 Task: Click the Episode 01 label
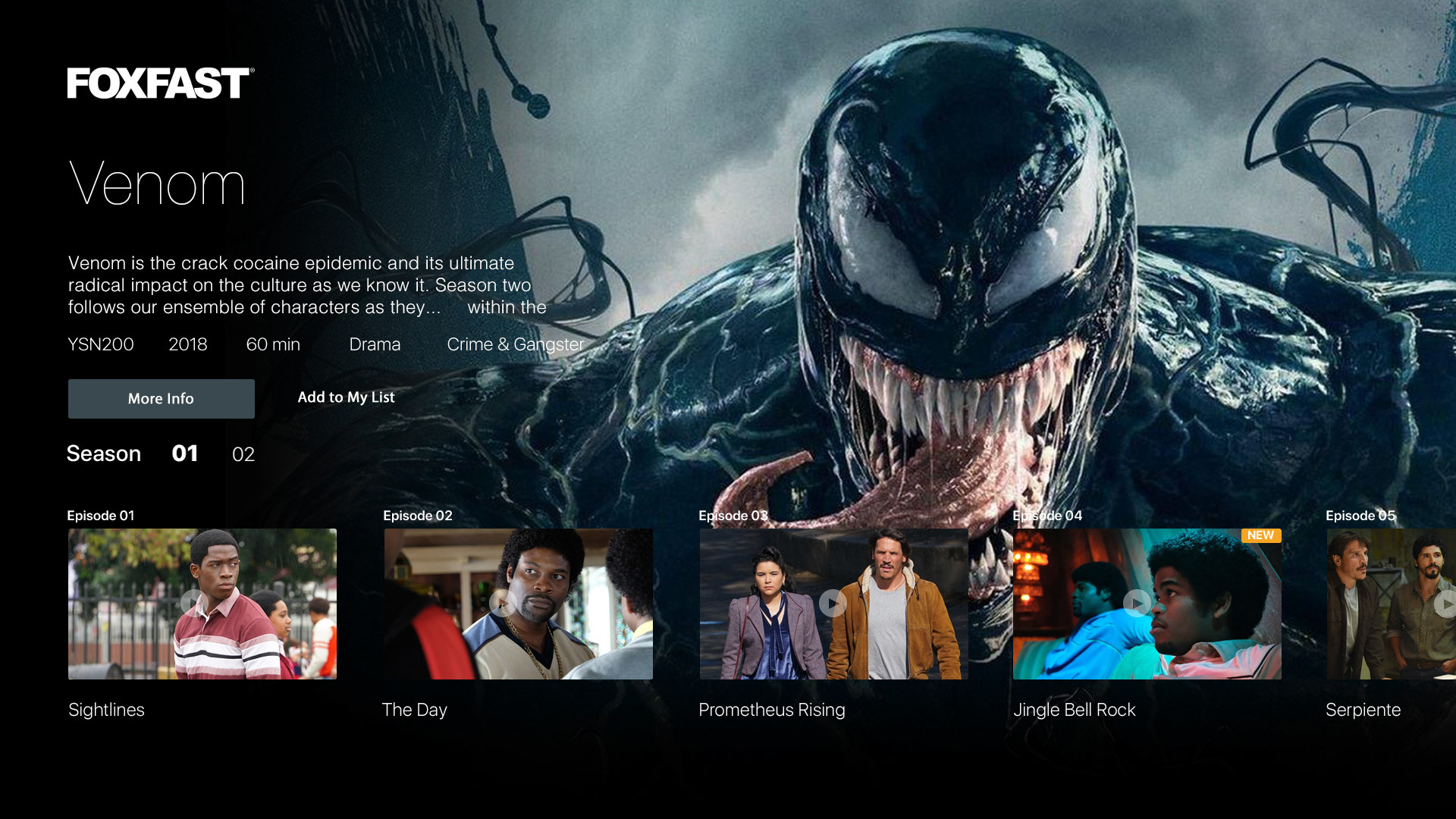pyautogui.click(x=101, y=516)
